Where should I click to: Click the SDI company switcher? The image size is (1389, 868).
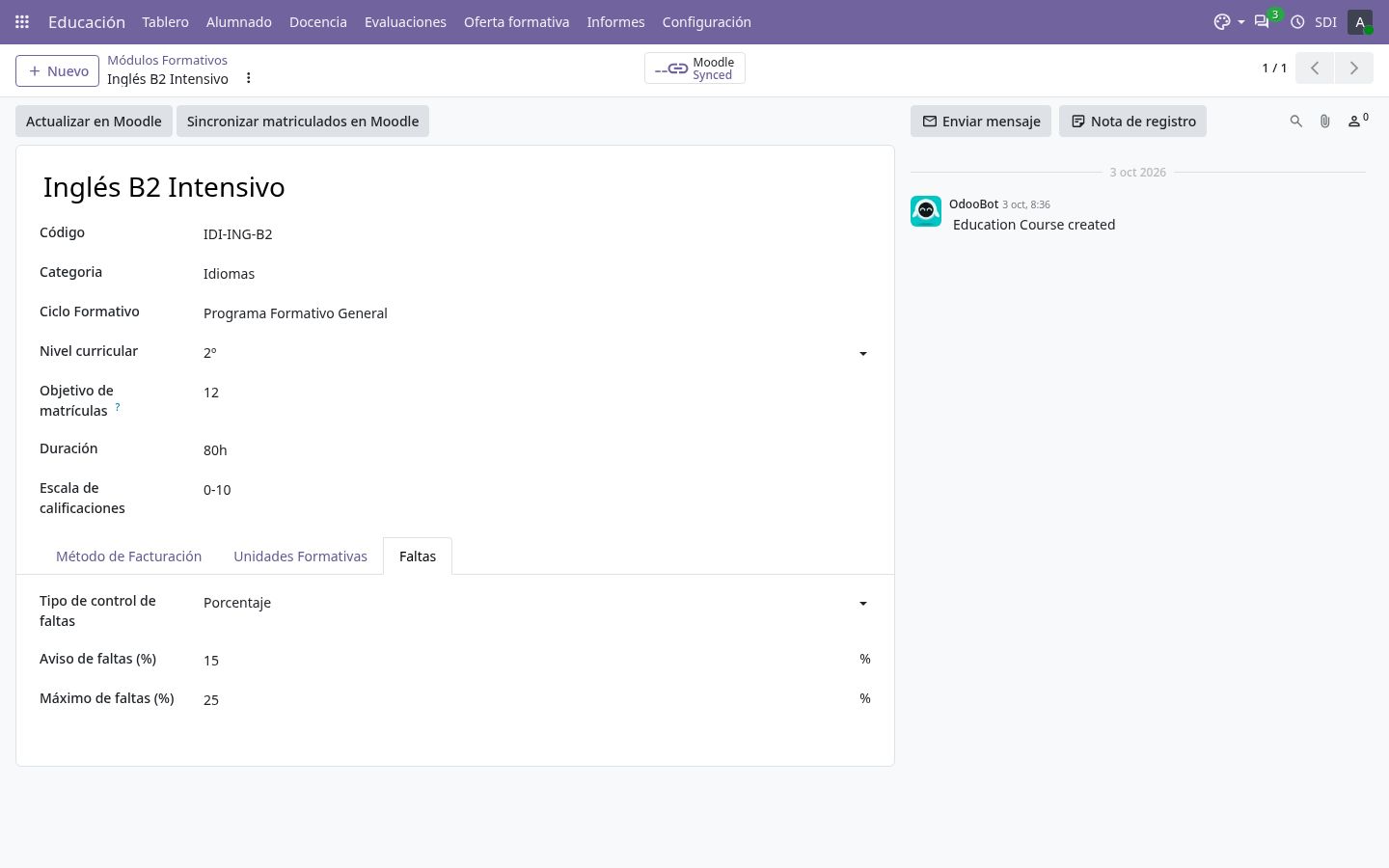click(1326, 21)
